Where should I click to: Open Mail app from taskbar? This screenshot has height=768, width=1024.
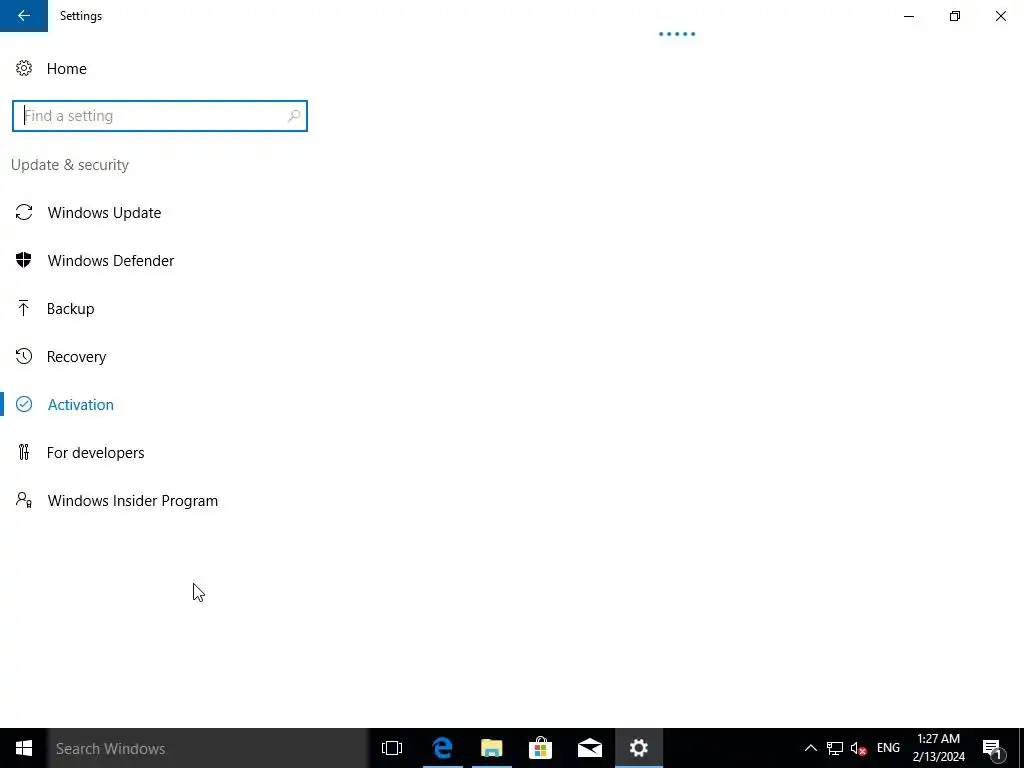pos(590,748)
